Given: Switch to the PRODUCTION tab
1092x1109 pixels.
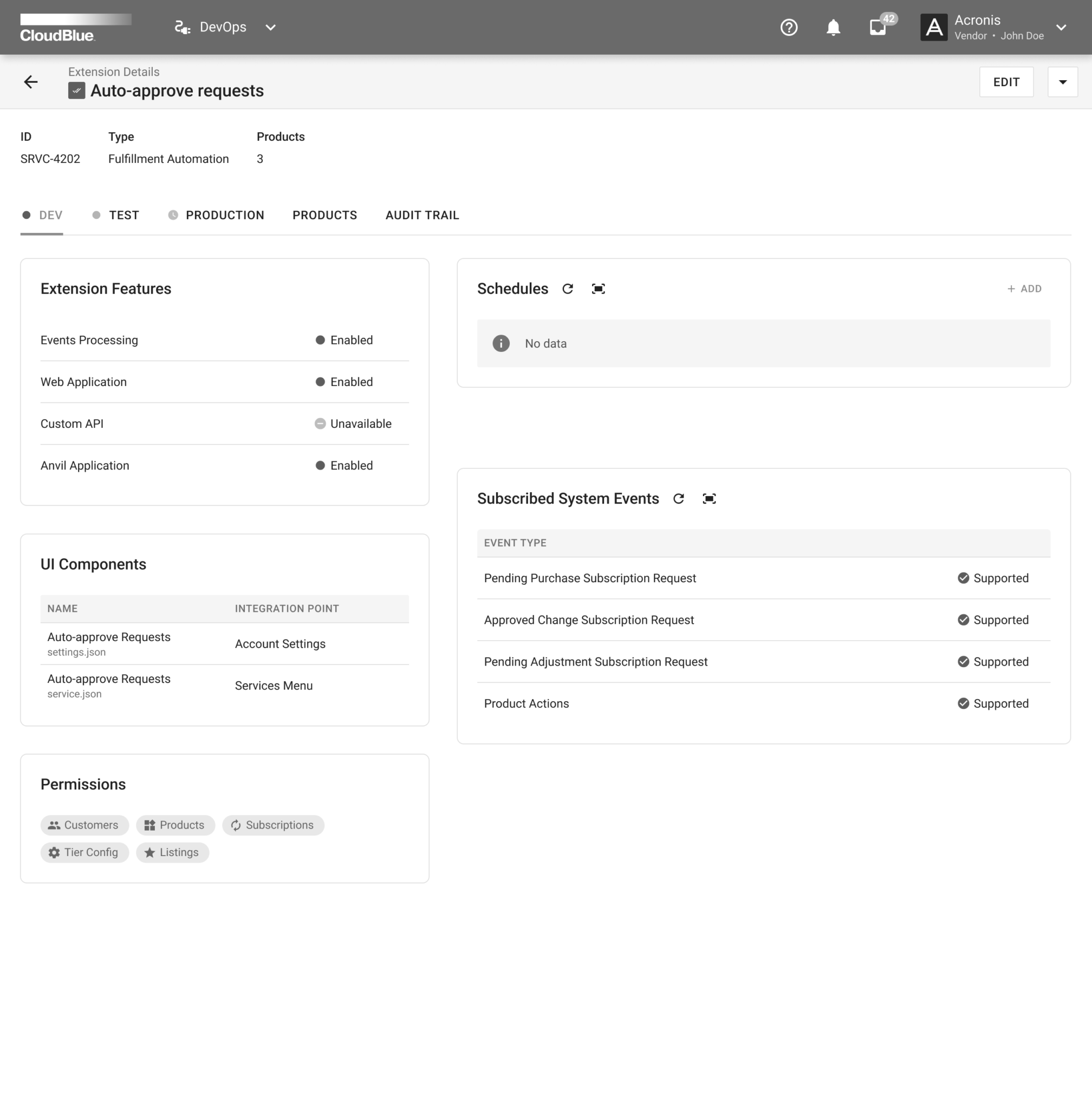Looking at the screenshot, I should pyautogui.click(x=216, y=215).
